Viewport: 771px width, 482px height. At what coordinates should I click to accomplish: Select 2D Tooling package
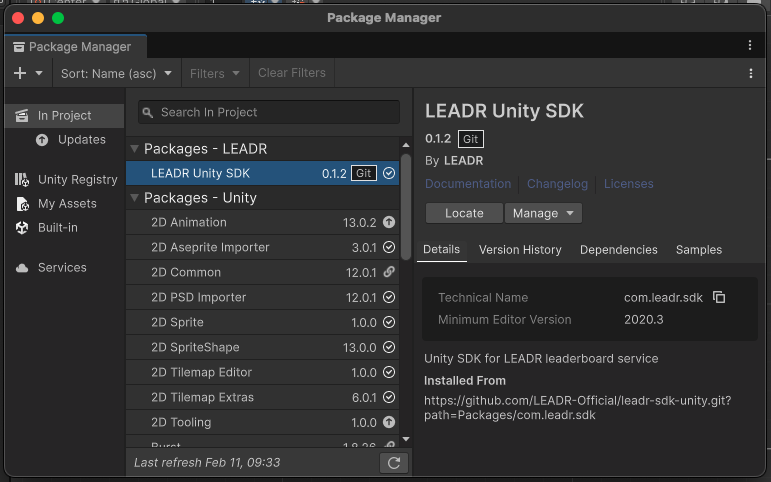pos(263,422)
